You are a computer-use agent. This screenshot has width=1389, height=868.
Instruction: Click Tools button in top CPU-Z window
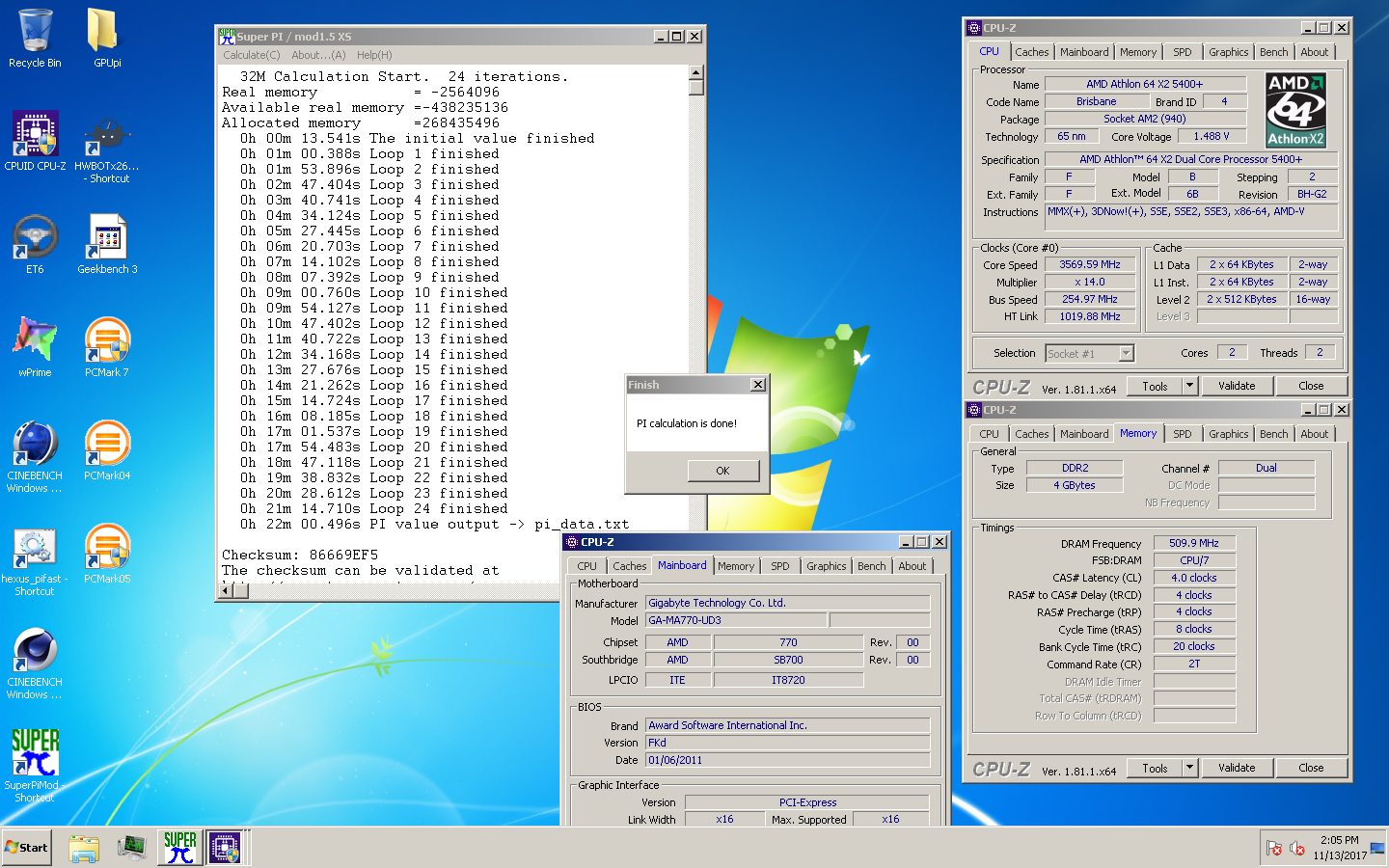tap(1155, 386)
